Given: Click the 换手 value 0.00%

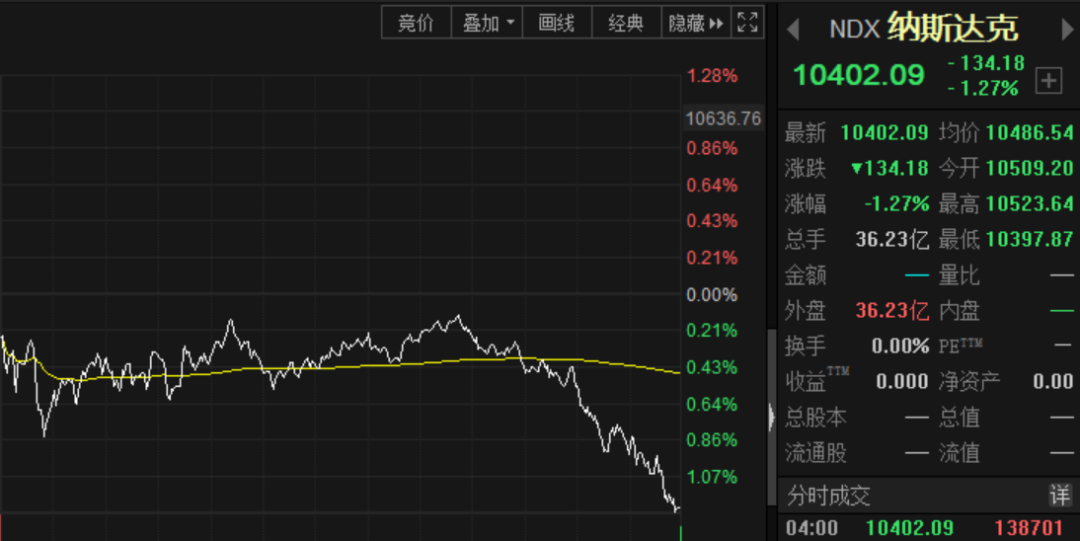Looking at the screenshot, I should tap(900, 346).
